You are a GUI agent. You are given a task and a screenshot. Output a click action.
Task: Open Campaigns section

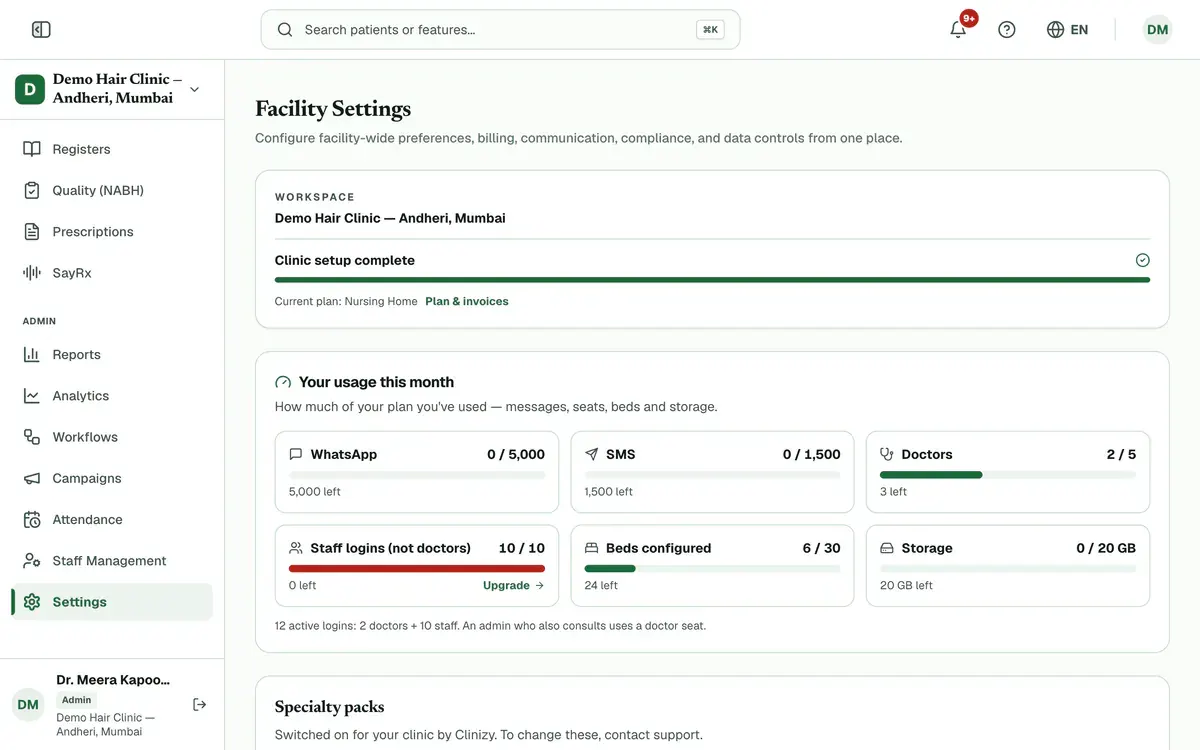pos(112,478)
